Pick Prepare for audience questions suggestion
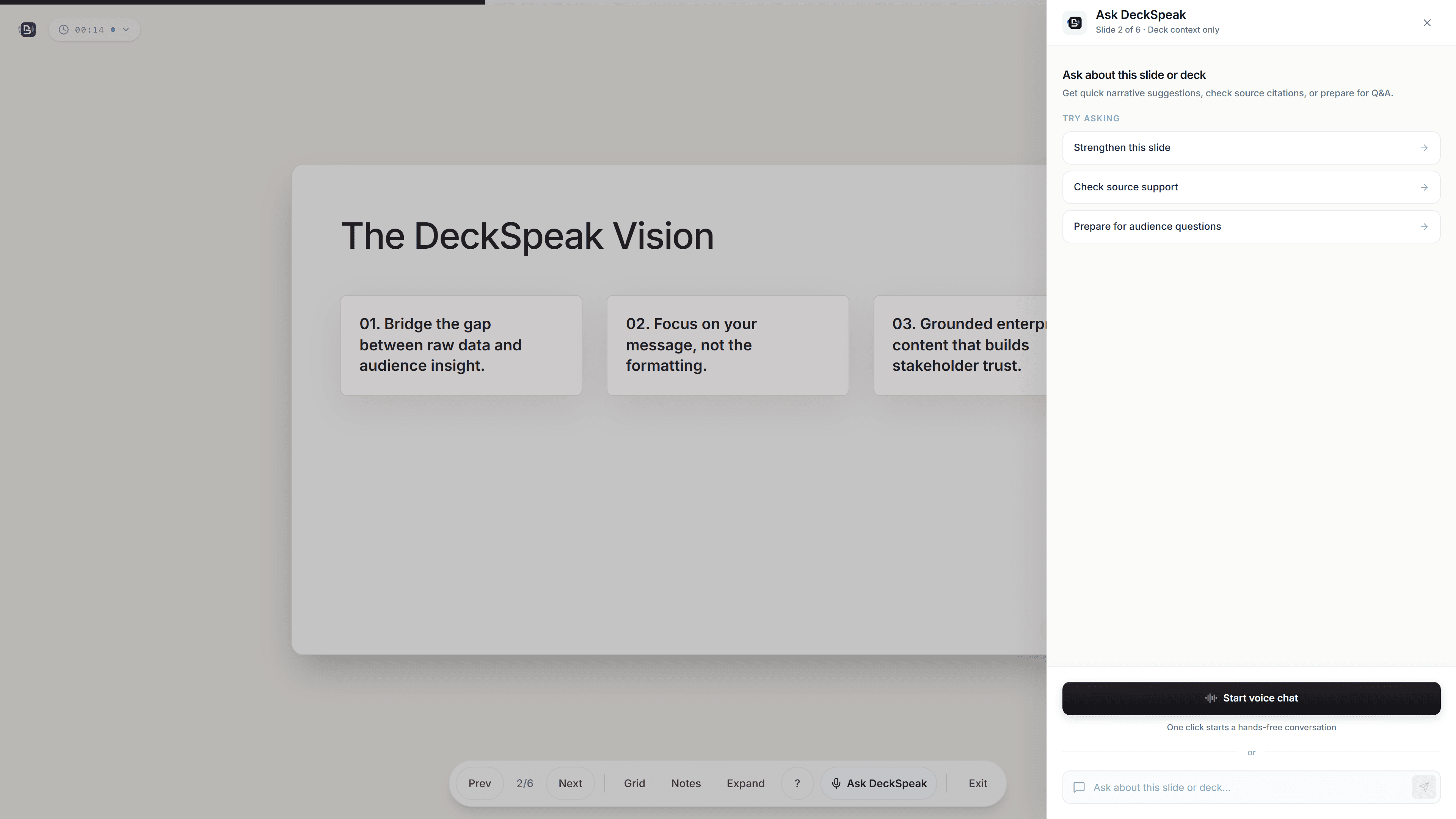1456x819 pixels. click(x=1251, y=227)
